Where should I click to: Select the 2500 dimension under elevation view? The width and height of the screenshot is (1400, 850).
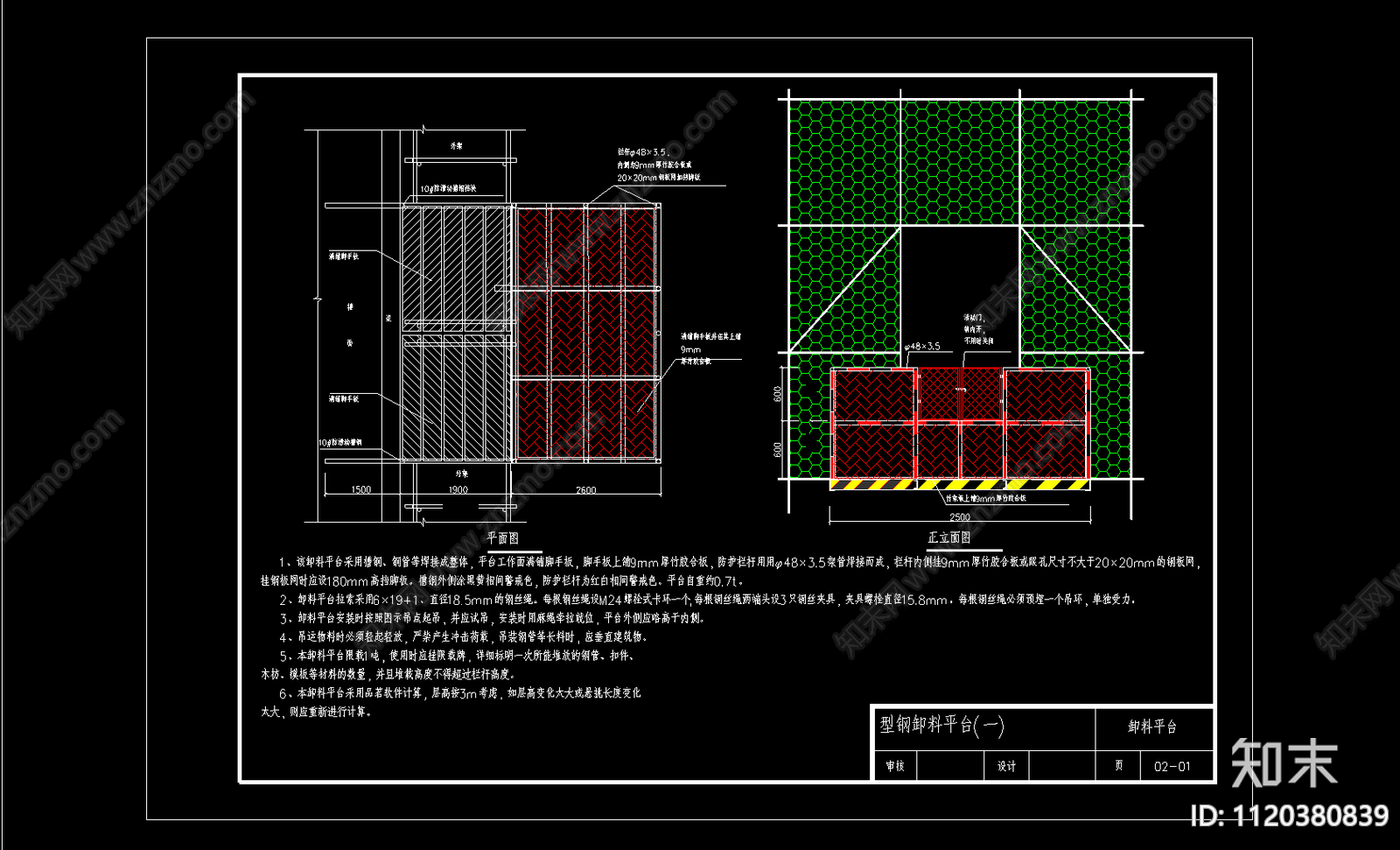[959, 516]
